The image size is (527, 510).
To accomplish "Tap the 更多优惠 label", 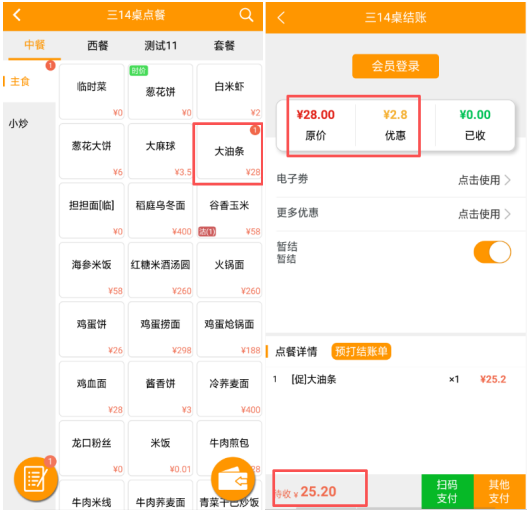I will point(297,212).
